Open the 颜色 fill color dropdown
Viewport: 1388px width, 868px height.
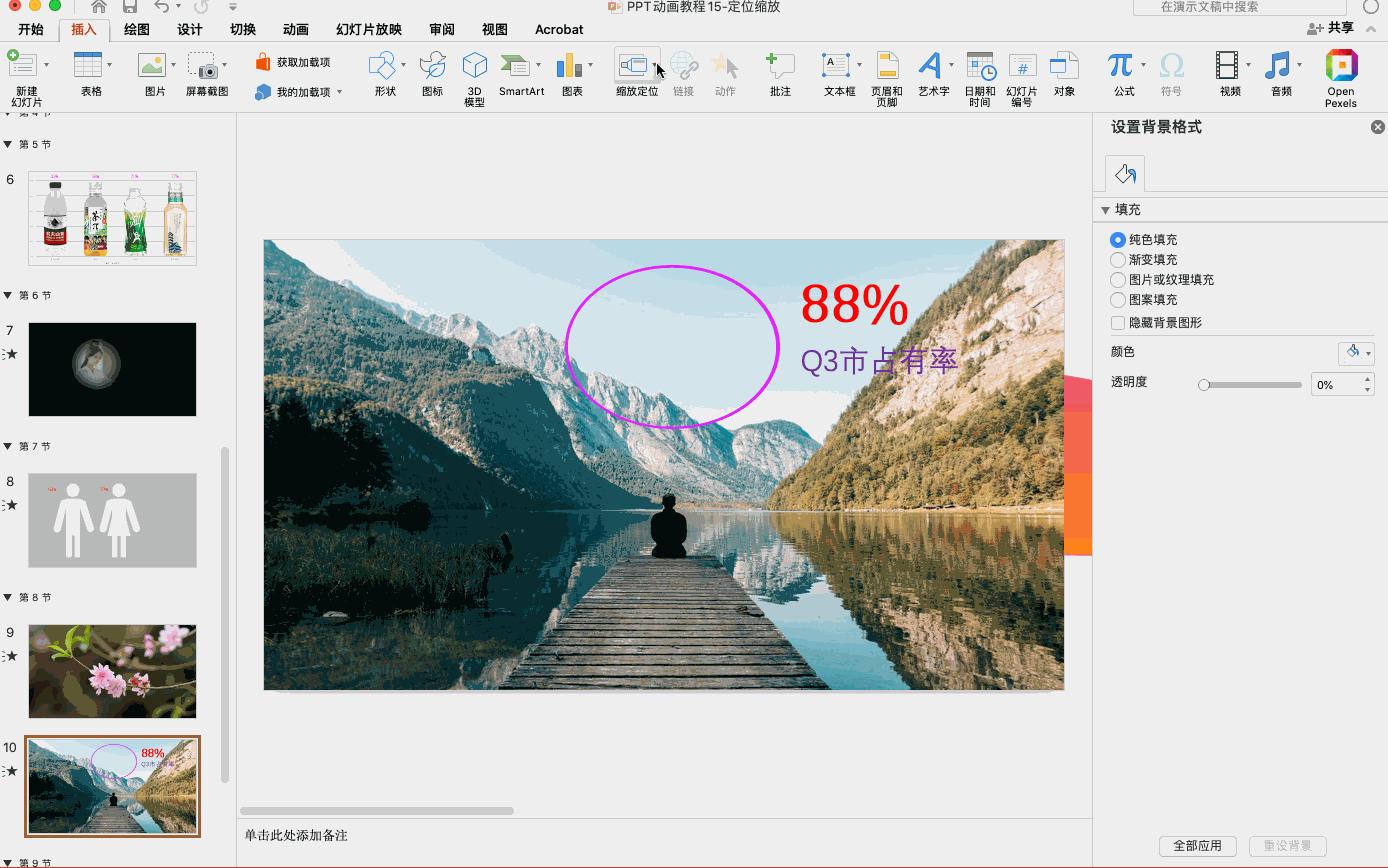tap(1356, 353)
